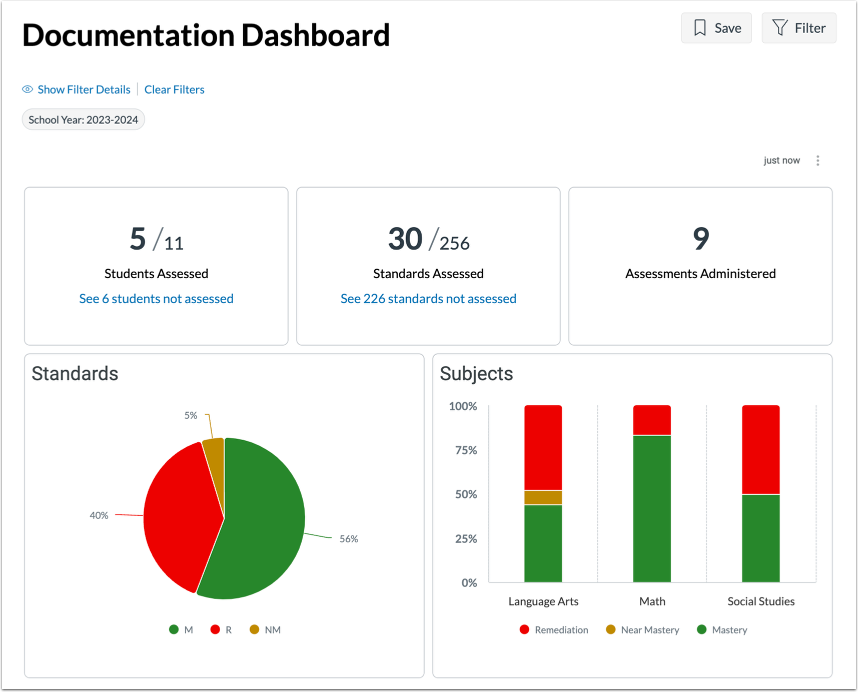858x692 pixels.
Task: Click the 5 /11 Students Assessed value
Action: pyautogui.click(x=156, y=240)
